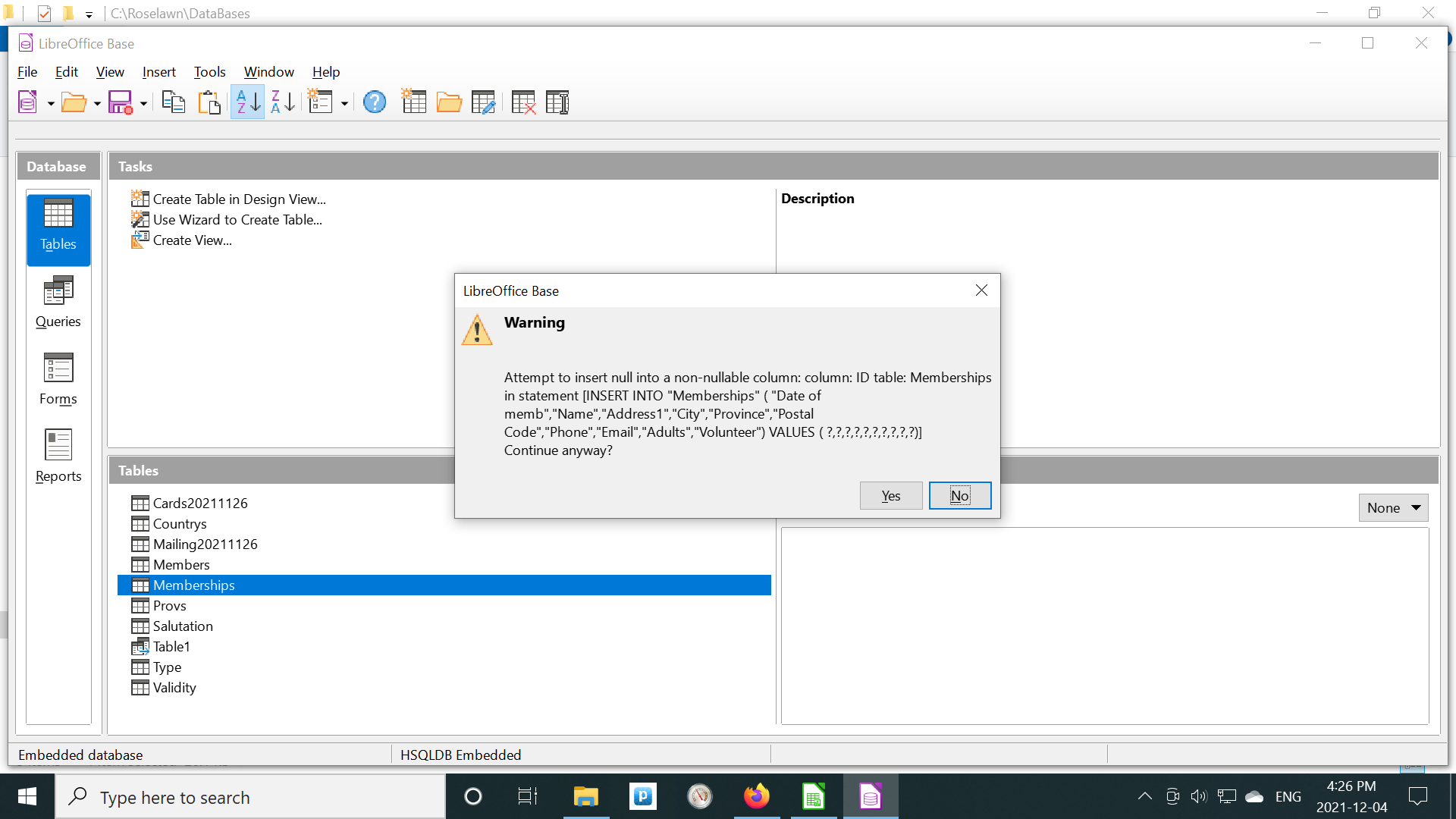The width and height of the screenshot is (1456, 819).
Task: Select Tables in Database pane
Action: pos(58,230)
